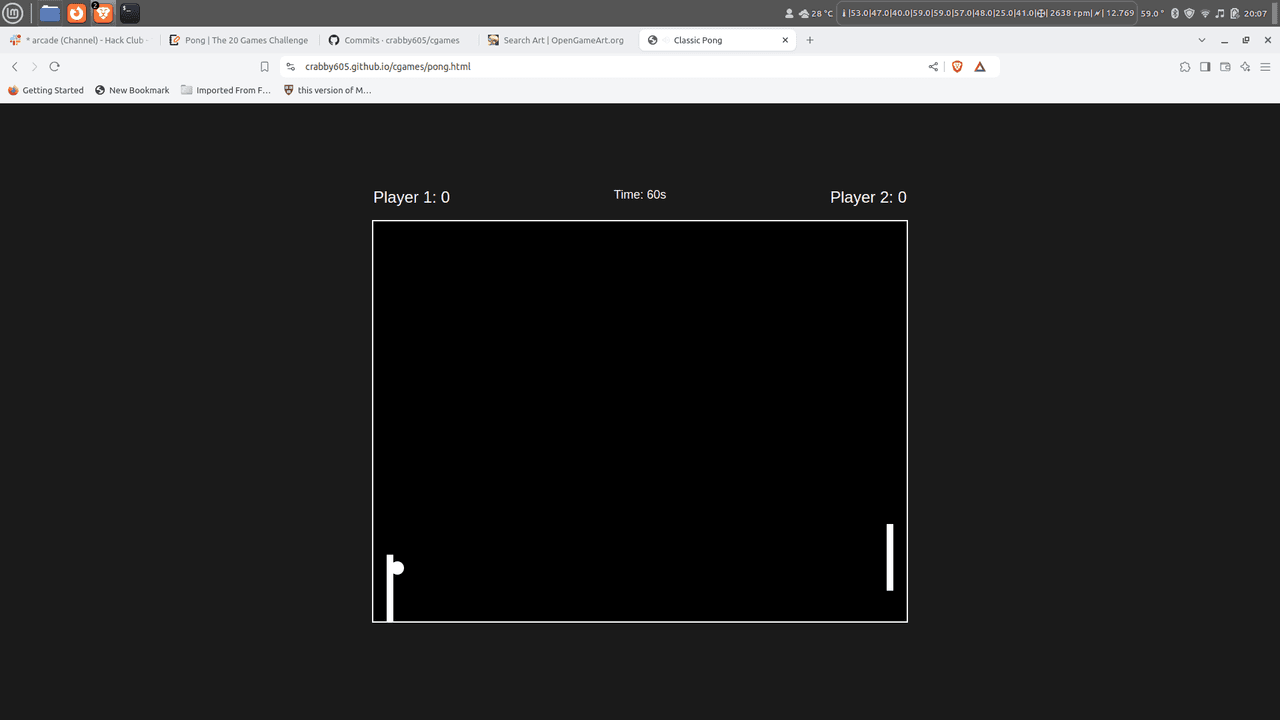Image resolution: width=1280 pixels, height=720 pixels.
Task: Open the Getting Started bookmark
Action: tap(46, 90)
